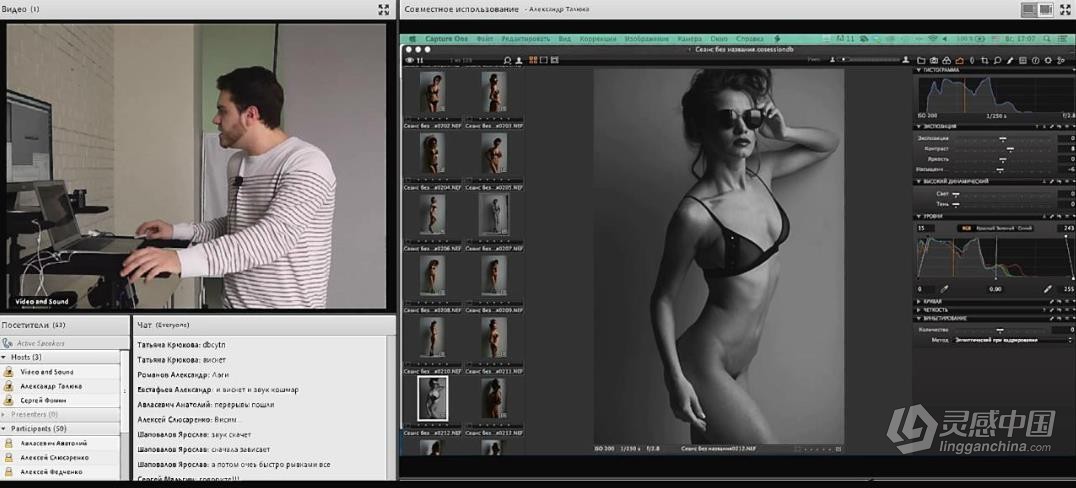Expand the Четкость panel

point(918,310)
